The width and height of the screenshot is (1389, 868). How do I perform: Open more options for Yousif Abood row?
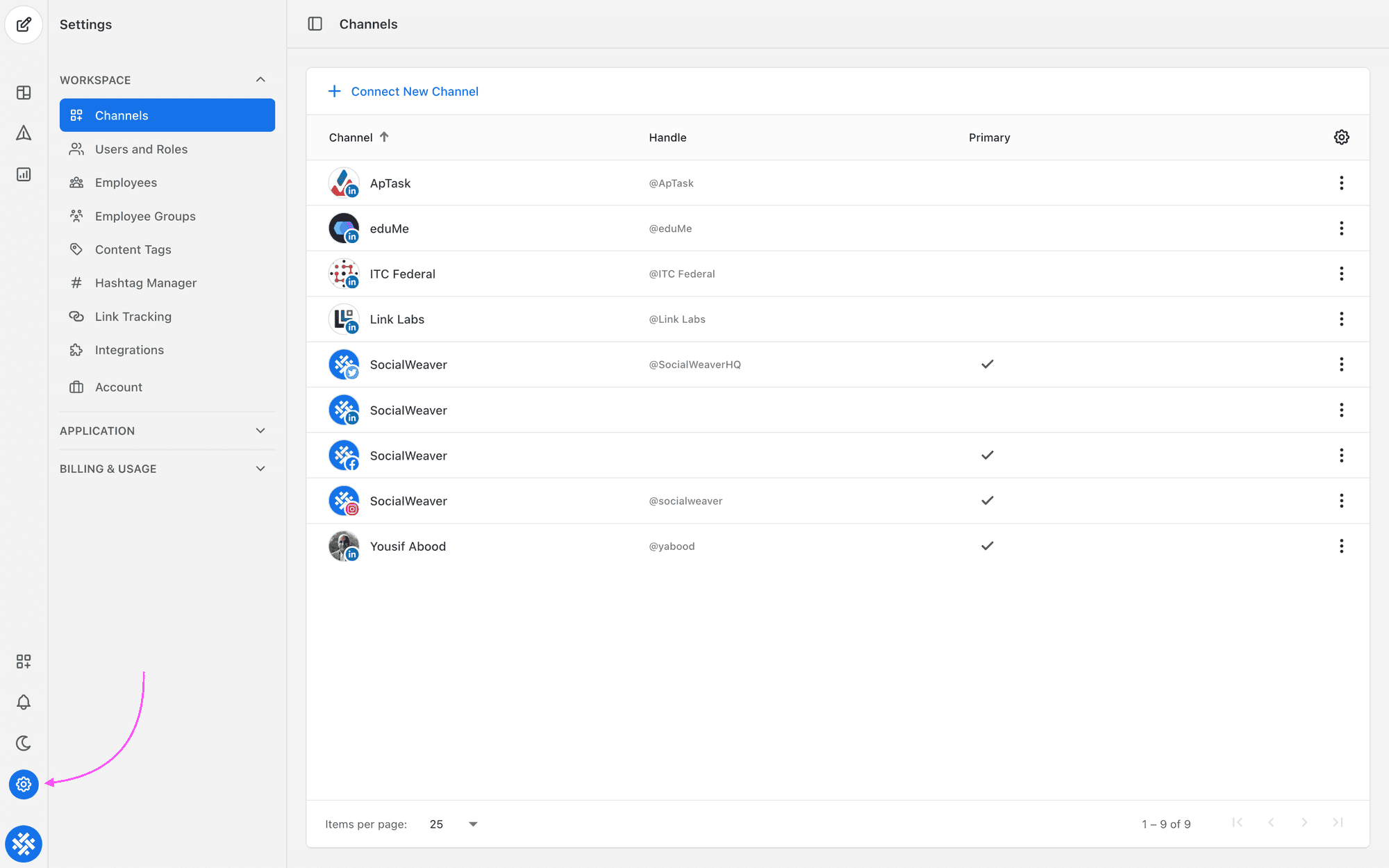click(x=1341, y=546)
